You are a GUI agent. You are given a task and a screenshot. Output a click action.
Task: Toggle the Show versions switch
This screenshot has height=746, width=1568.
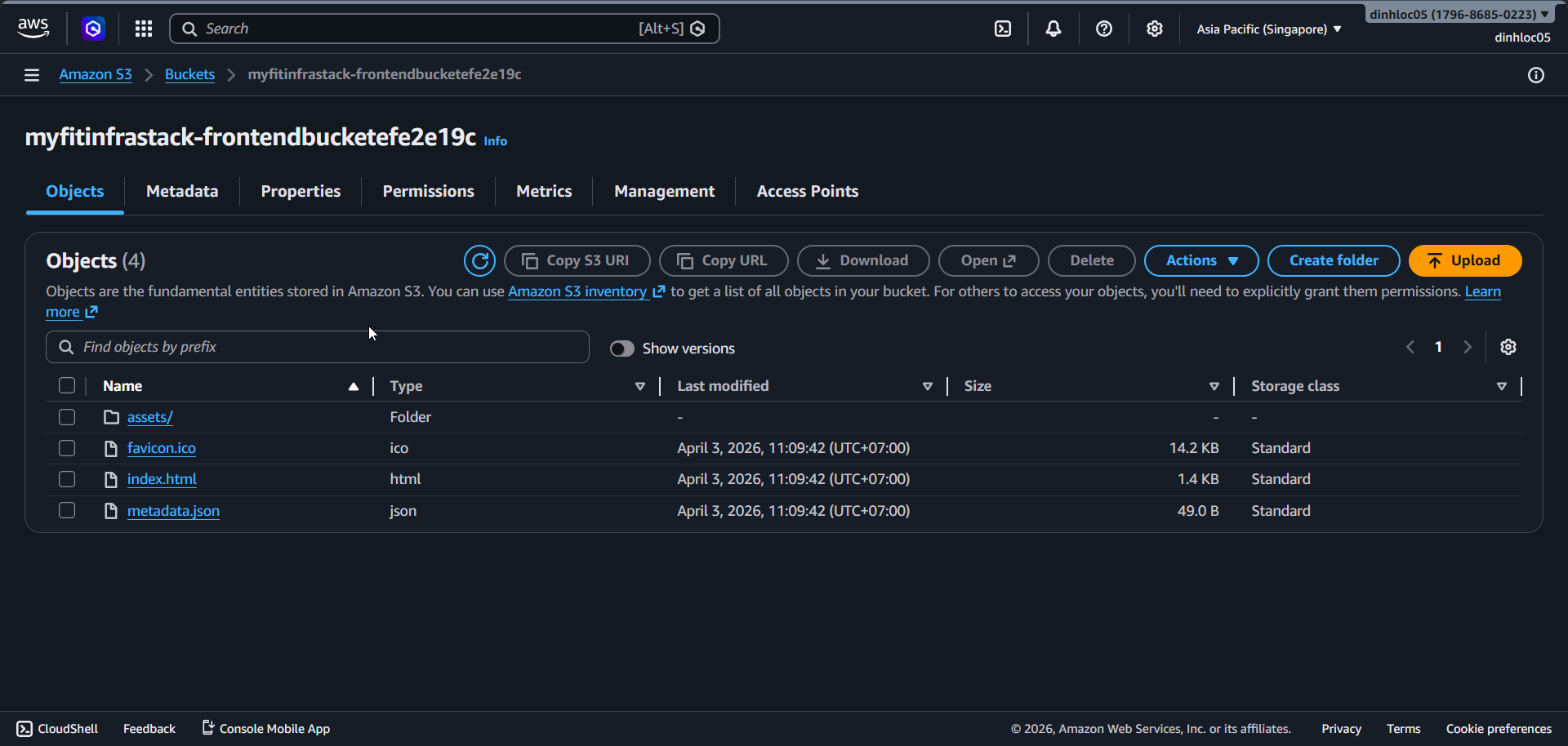(x=622, y=349)
